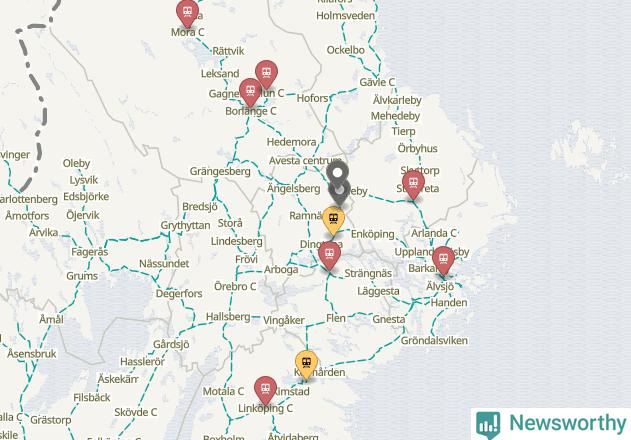
Task: Open the red train marker near Storvreta
Action: [x=413, y=185]
